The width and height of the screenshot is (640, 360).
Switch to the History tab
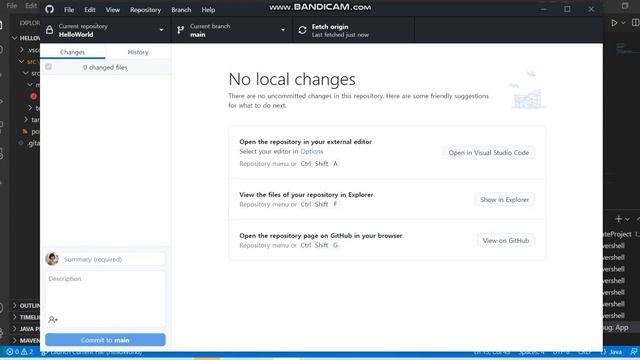138,52
